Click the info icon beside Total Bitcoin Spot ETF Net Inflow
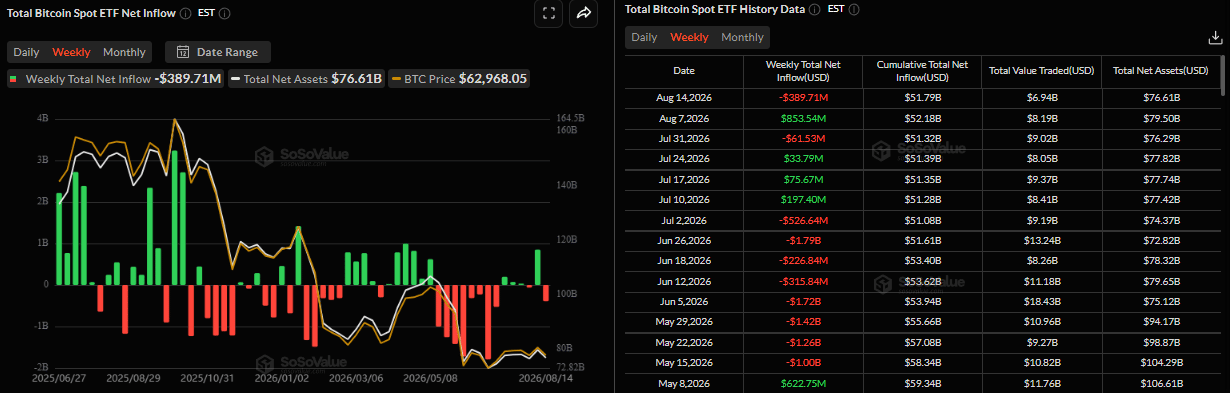 (186, 14)
